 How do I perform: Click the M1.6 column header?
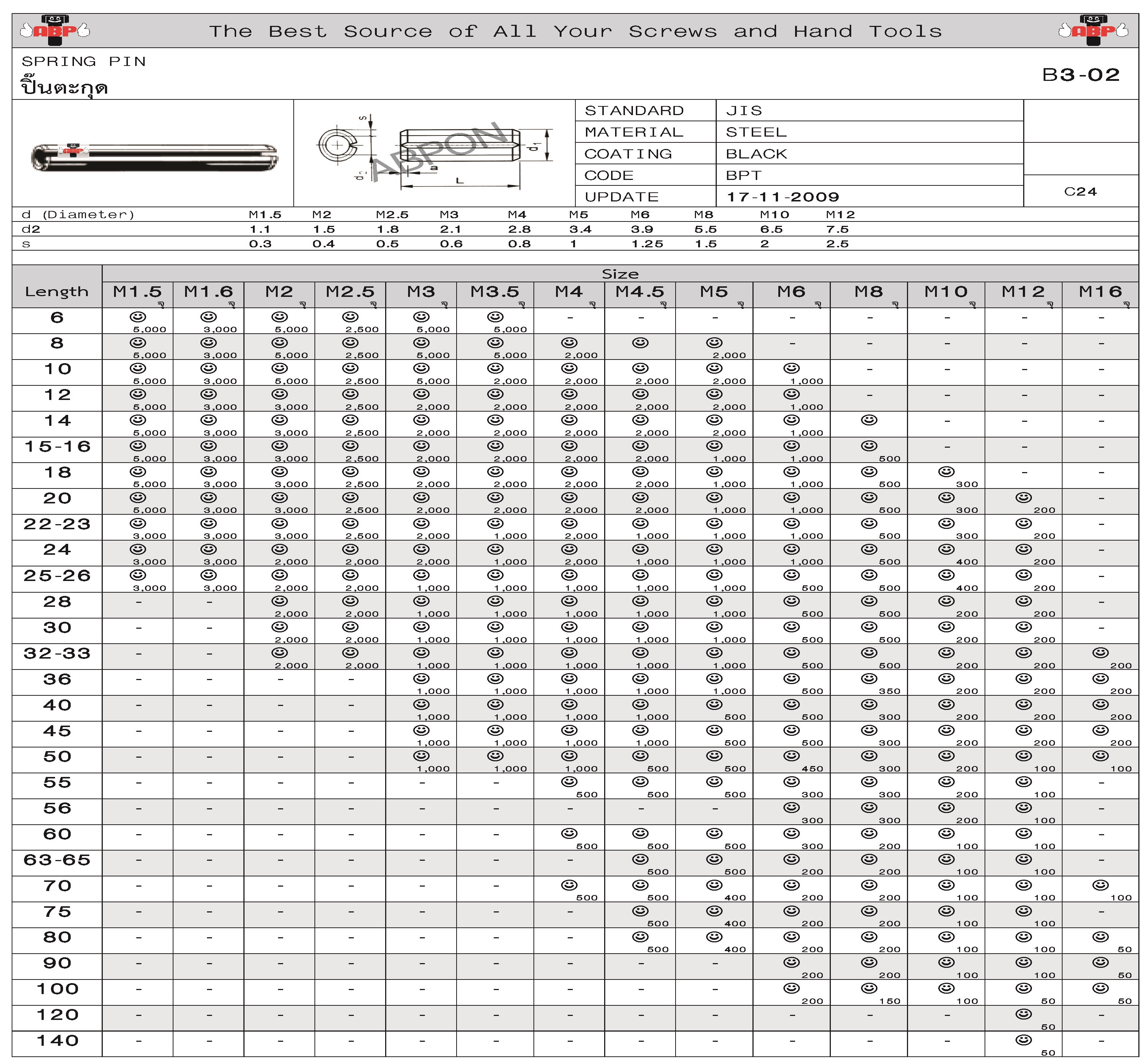pos(208,291)
